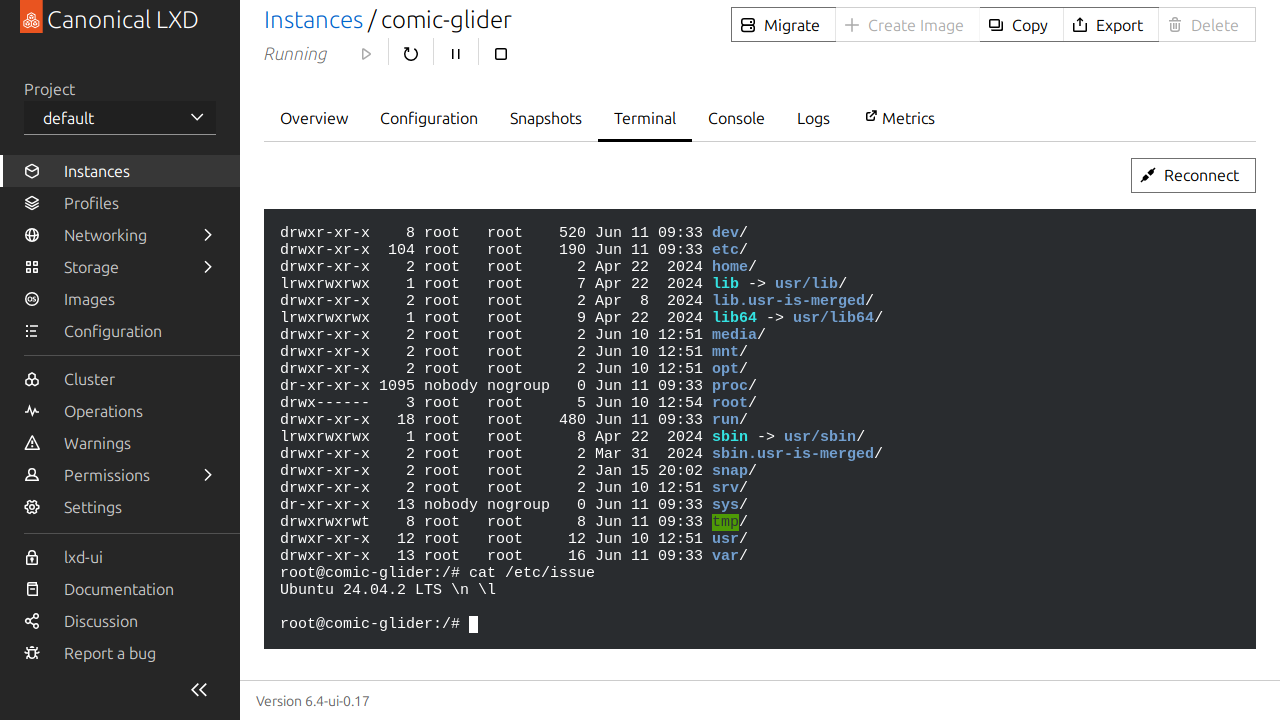Viewport: 1280px width, 720px height.
Task: Switch to the Console tab
Action: [736, 118]
